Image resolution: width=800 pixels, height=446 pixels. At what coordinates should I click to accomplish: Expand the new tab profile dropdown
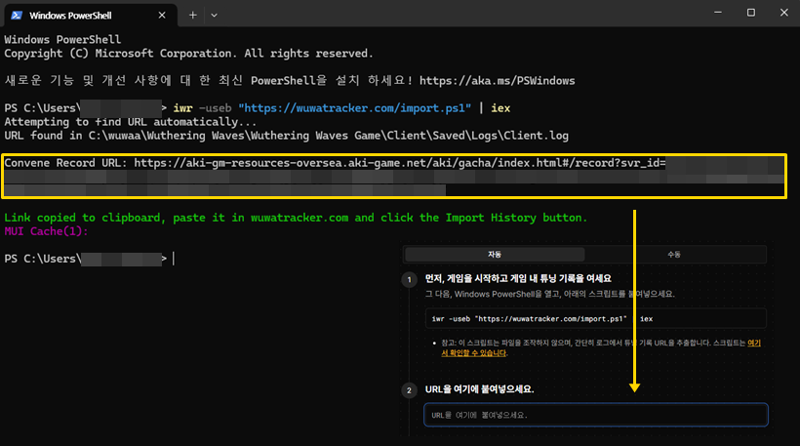[214, 15]
